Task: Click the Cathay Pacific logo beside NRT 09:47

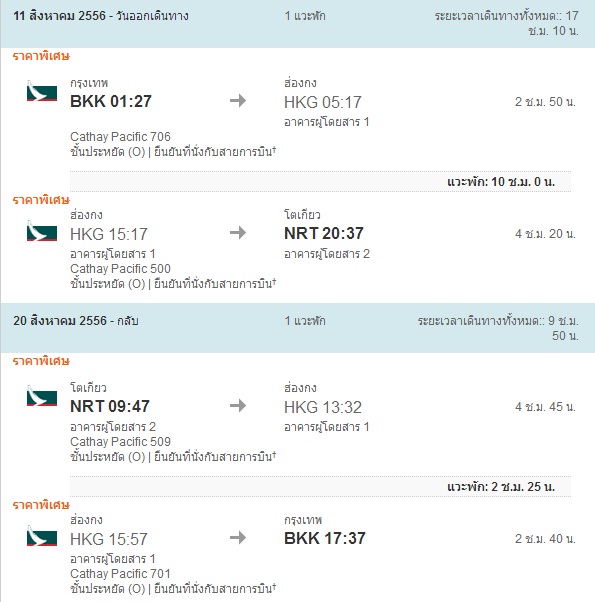Action: coord(42,396)
